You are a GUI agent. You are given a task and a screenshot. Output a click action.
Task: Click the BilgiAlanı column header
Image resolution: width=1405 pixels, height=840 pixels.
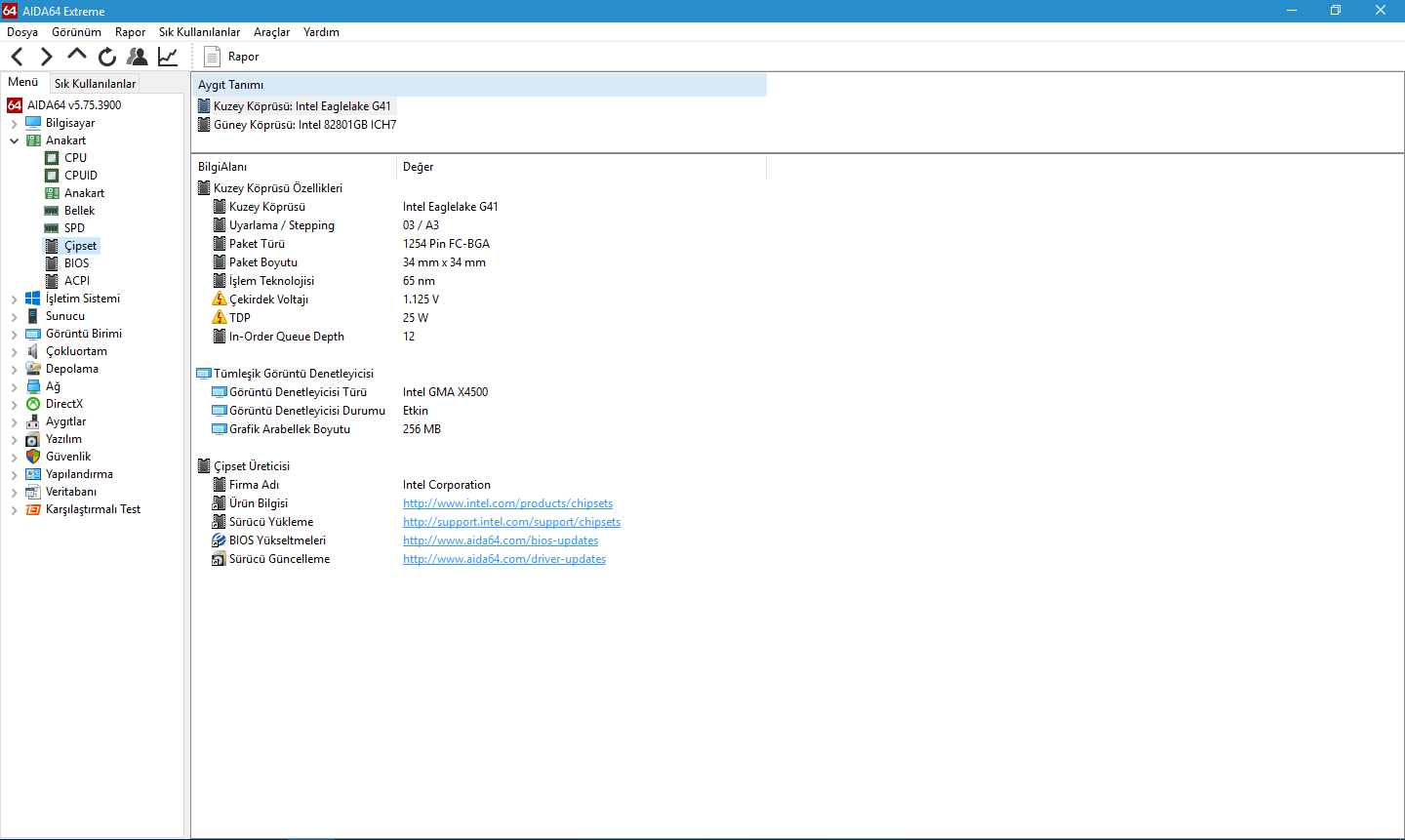(294, 167)
